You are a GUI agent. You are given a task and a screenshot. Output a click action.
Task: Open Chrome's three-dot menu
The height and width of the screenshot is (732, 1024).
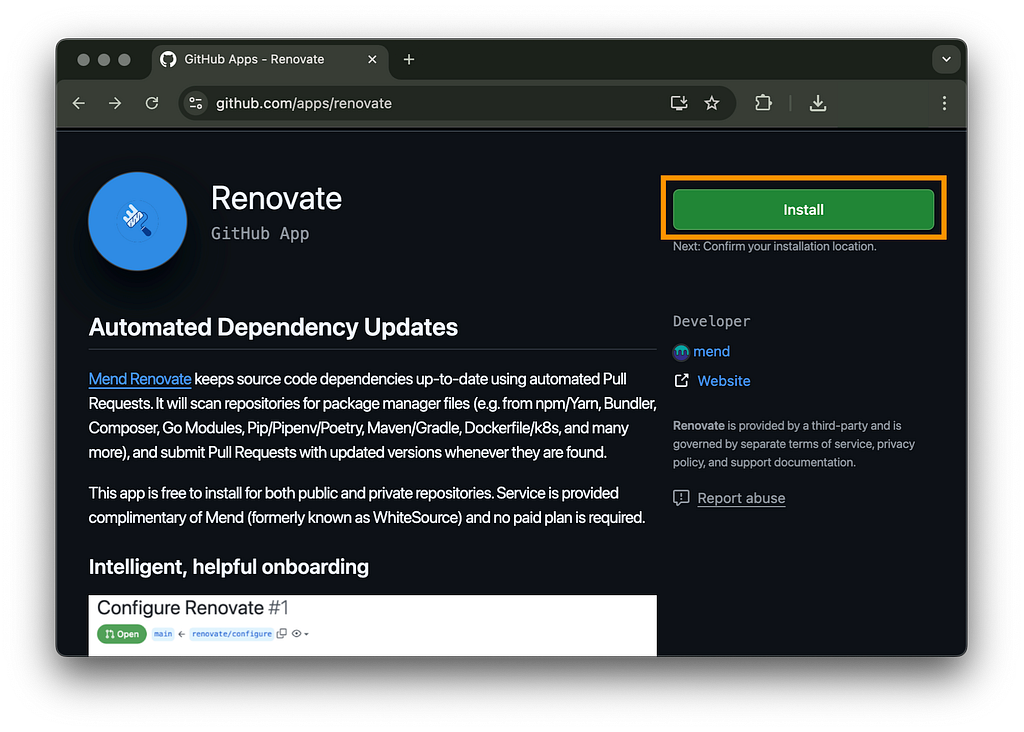944,103
